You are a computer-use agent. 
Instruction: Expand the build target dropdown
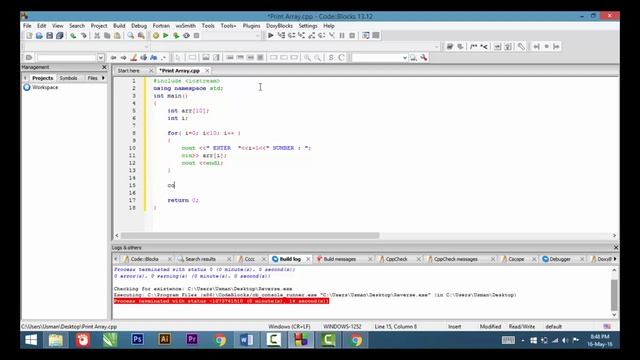[x=258, y=36]
